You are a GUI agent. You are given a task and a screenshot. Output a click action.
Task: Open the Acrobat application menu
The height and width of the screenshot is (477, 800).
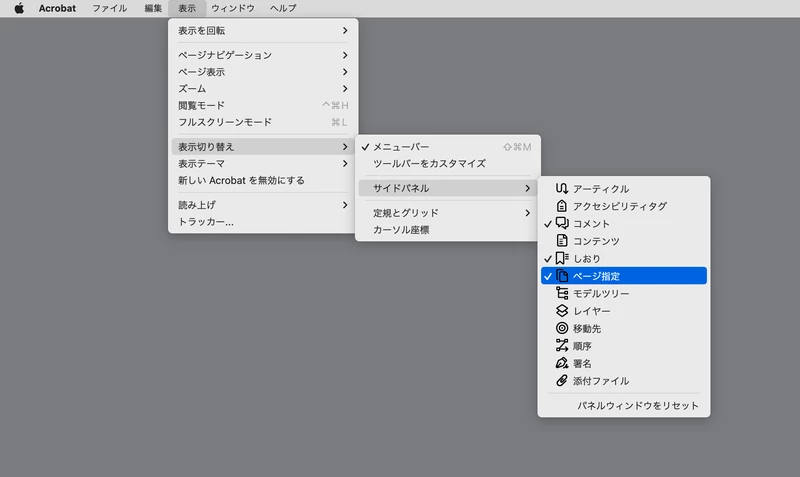57,8
